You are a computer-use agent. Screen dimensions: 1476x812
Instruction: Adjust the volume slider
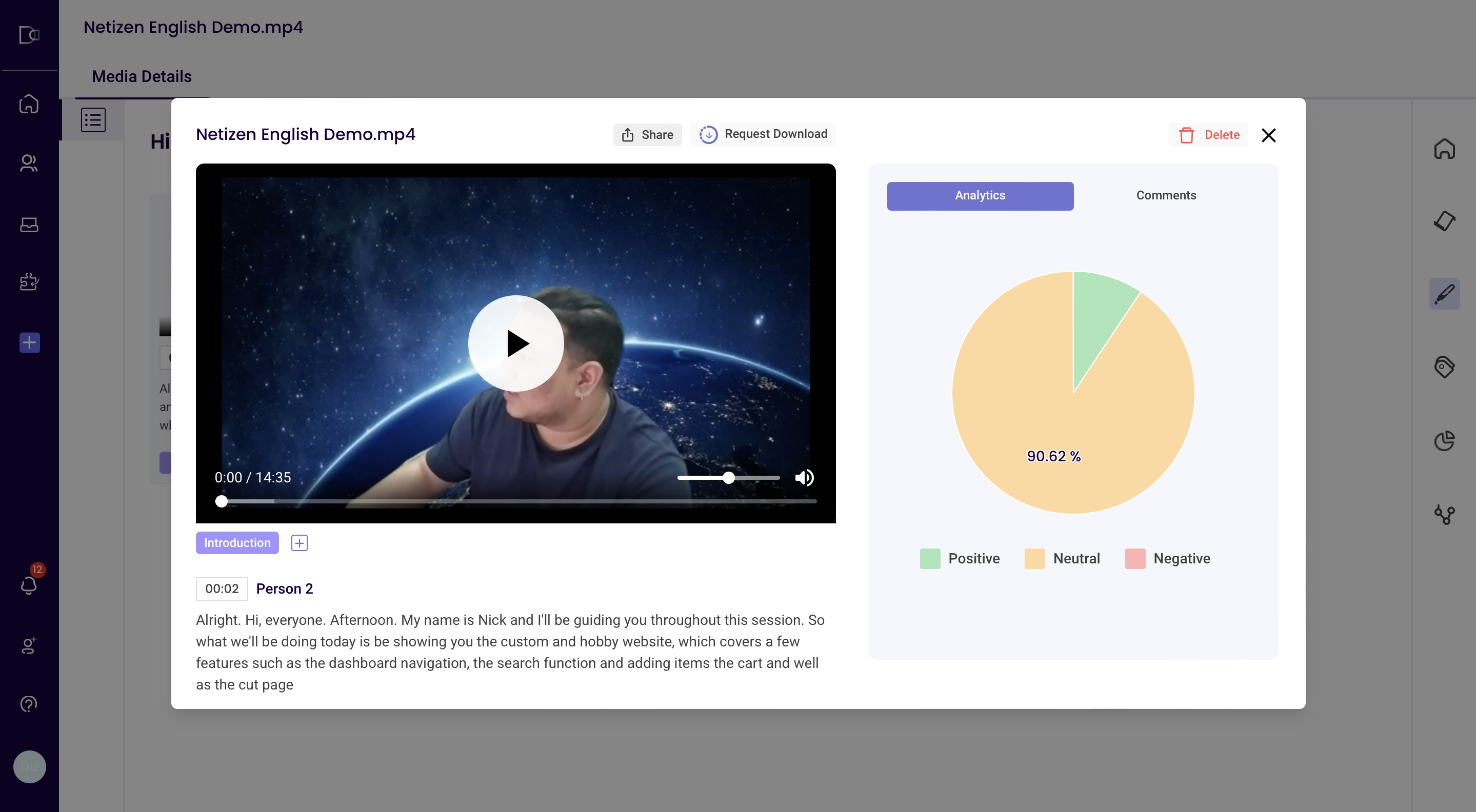[728, 478]
